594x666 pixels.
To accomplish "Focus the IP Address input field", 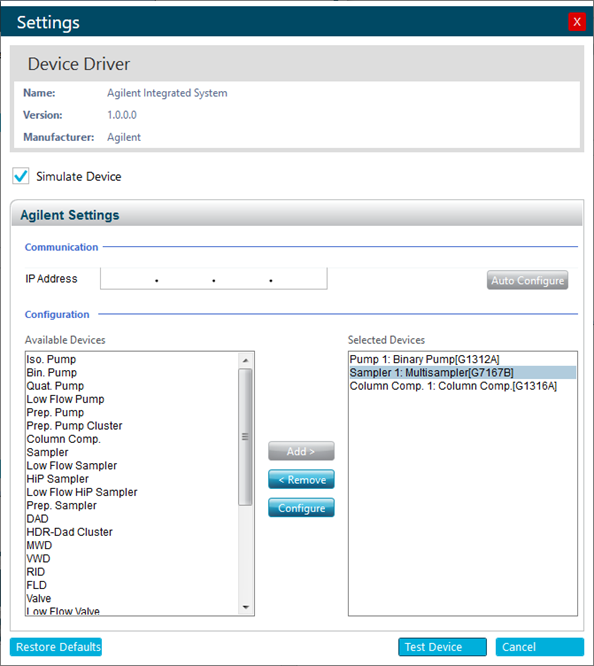I will coord(214,279).
